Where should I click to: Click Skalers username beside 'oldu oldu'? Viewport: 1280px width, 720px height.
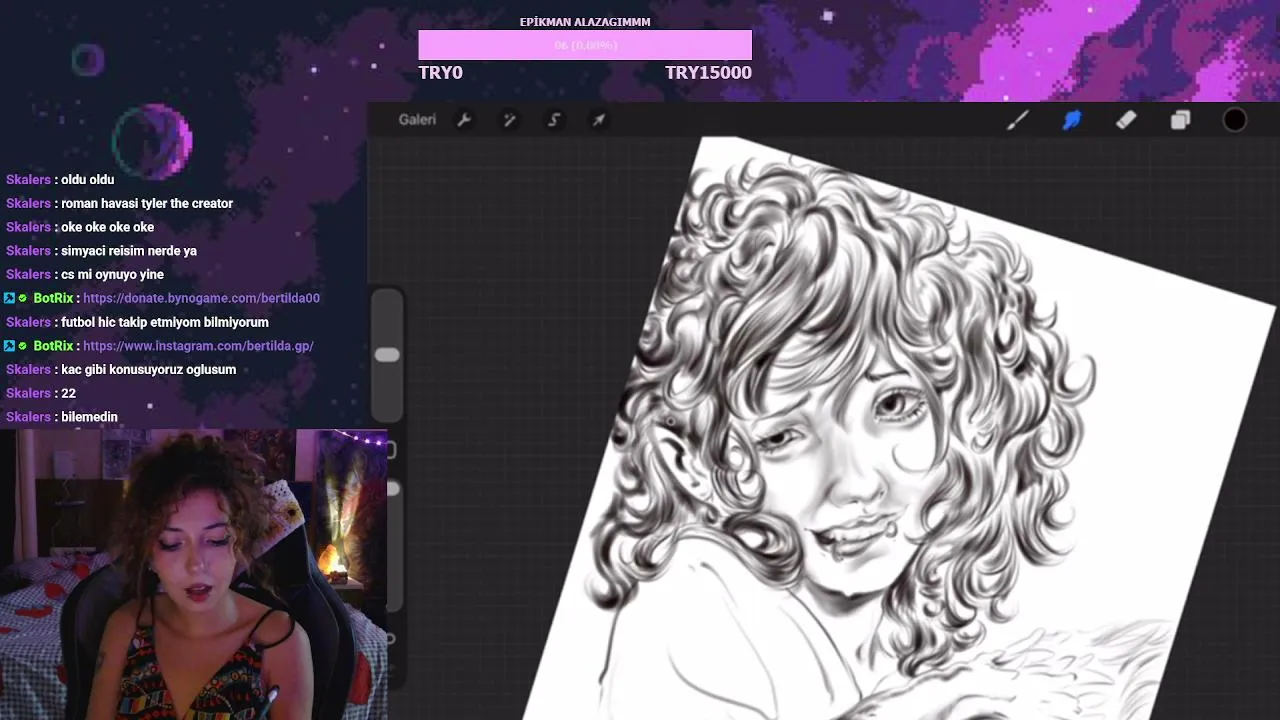point(28,180)
